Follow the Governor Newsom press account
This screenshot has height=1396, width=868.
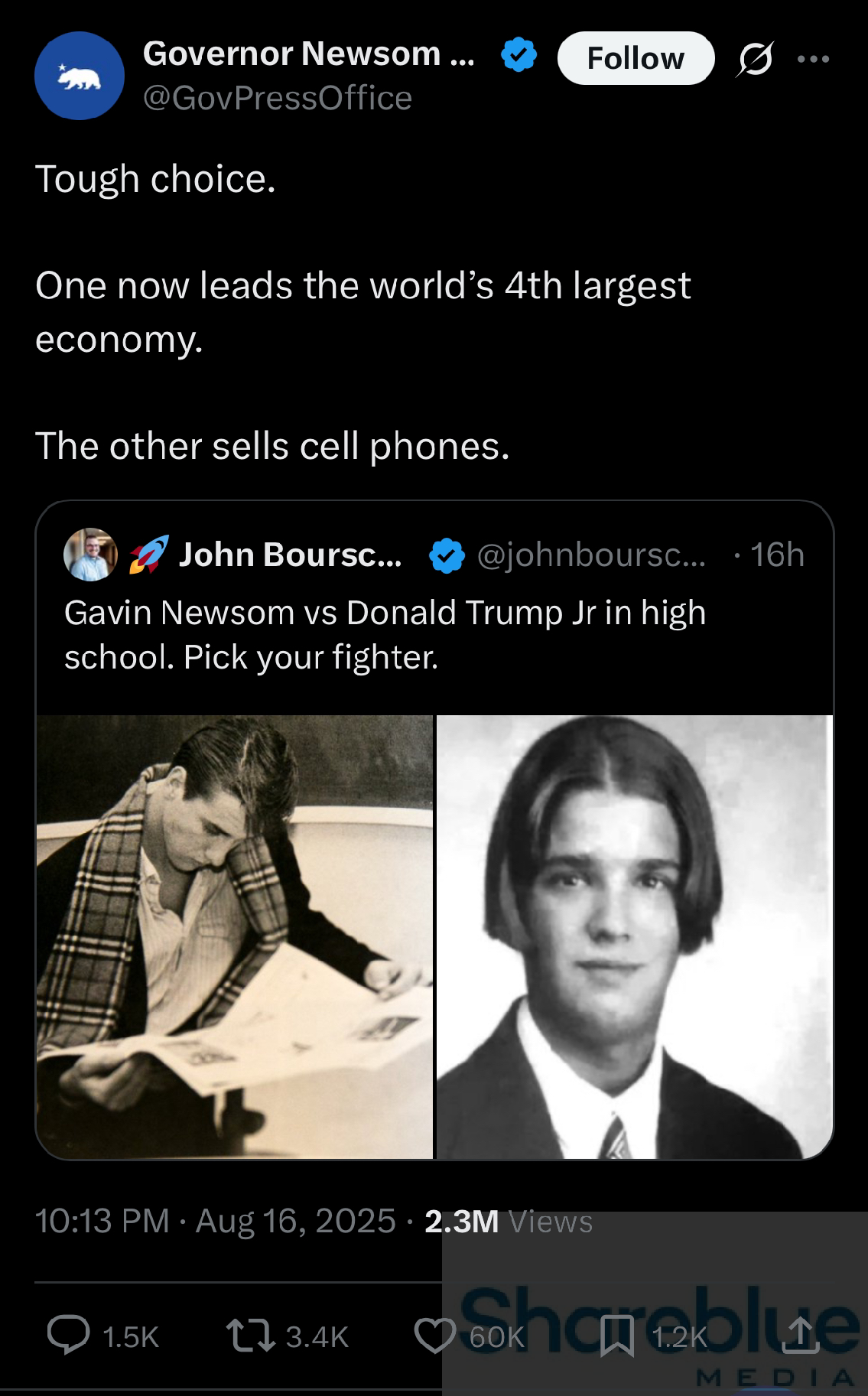(636, 58)
